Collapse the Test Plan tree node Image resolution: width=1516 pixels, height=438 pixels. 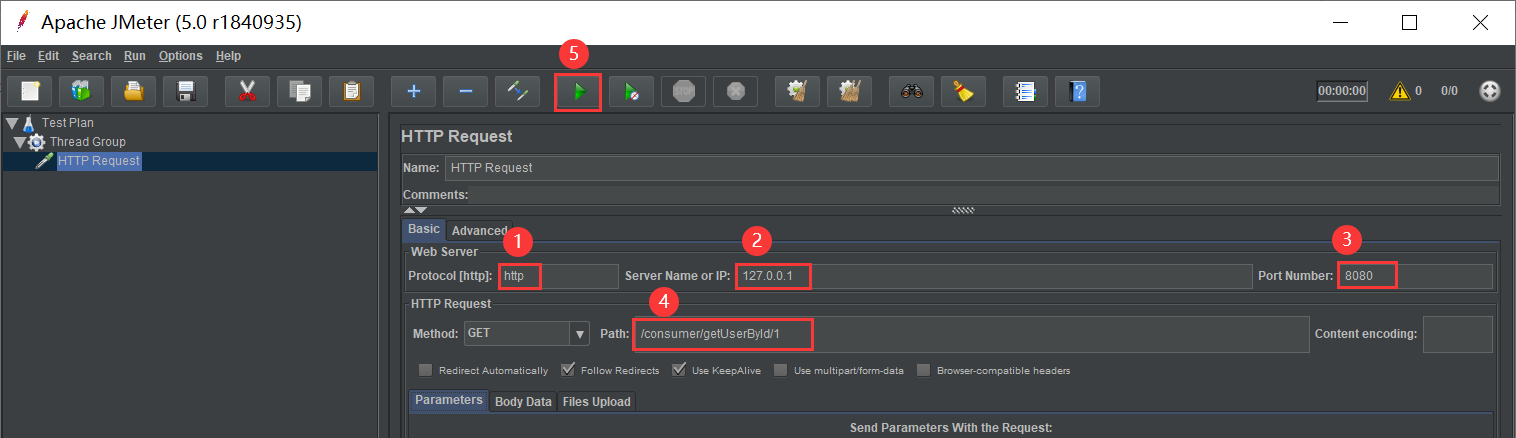point(12,123)
